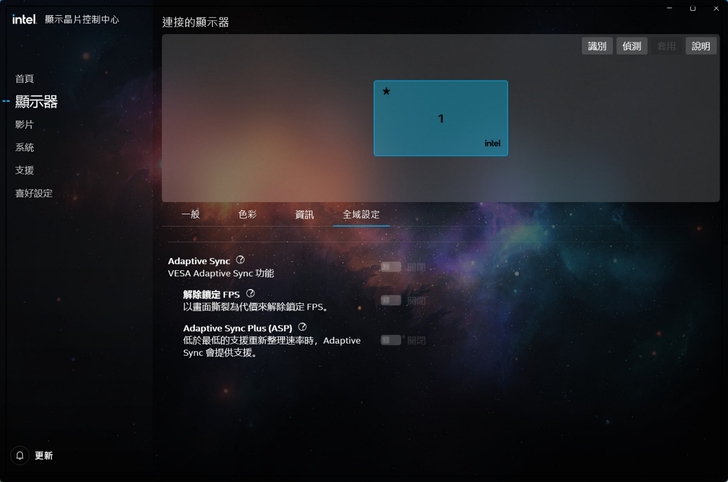This screenshot has height=482, width=728.
Task: Minimize the Intel control center window
Action: [x=670, y=8]
